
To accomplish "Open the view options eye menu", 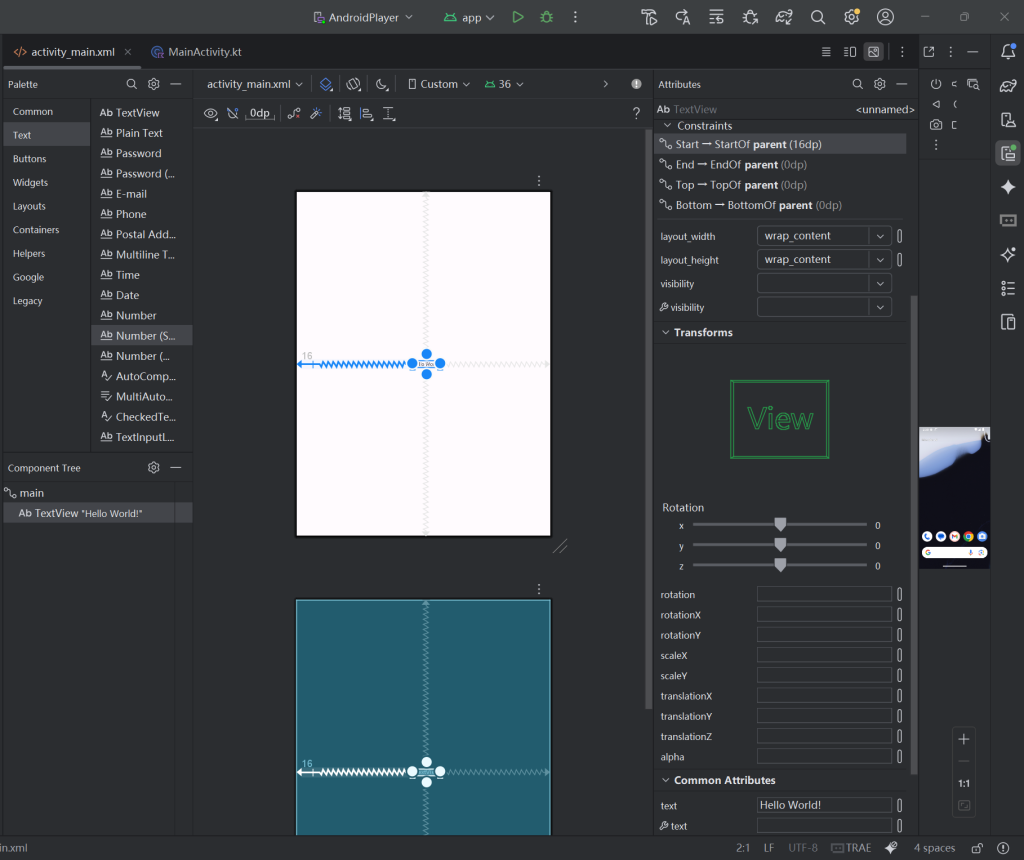I will [211, 114].
